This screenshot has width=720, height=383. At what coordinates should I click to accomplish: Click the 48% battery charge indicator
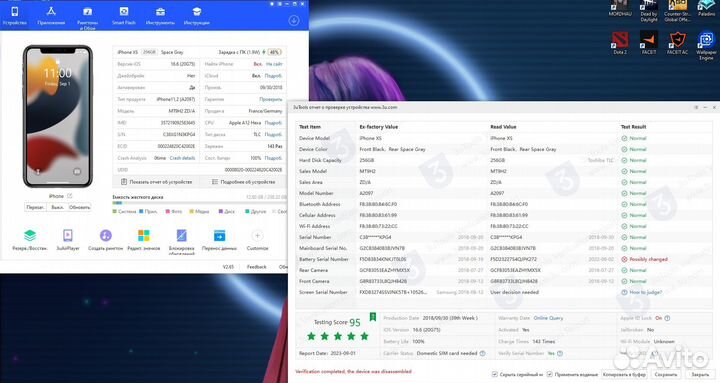275,52
